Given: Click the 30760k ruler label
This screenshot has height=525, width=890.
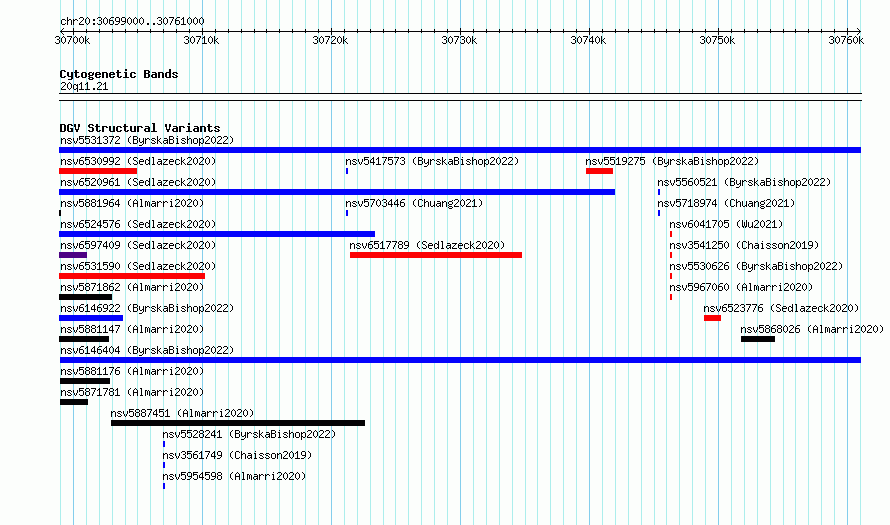Looking at the screenshot, I should [846, 40].
